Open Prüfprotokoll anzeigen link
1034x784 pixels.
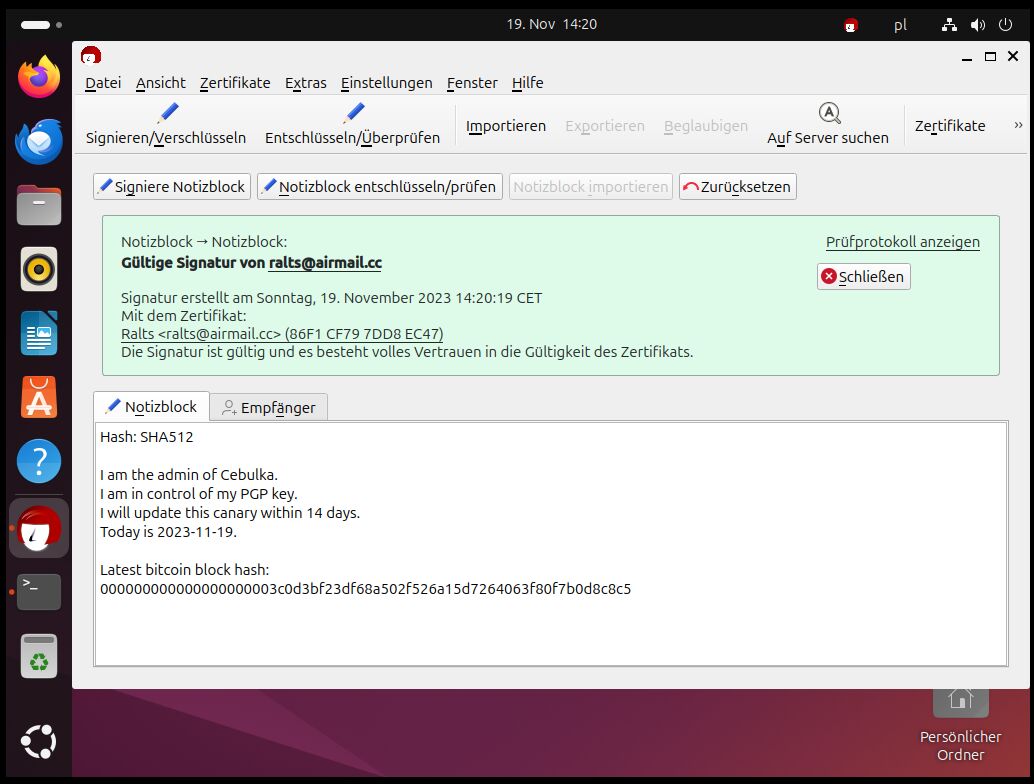[902, 242]
